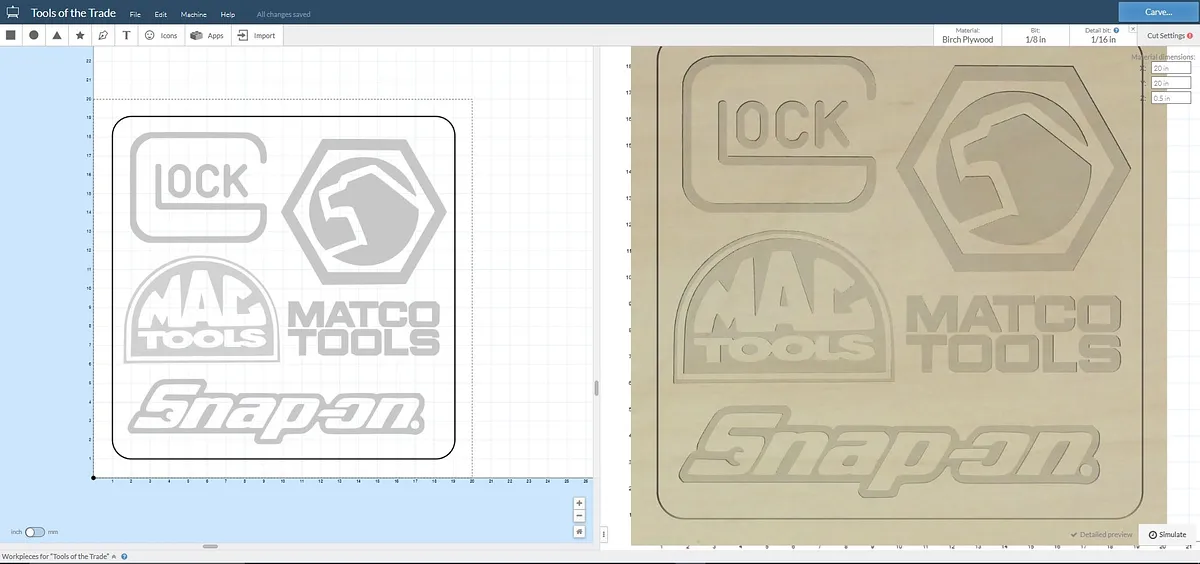
Task: Open the Machine menu
Action: pyautogui.click(x=194, y=15)
